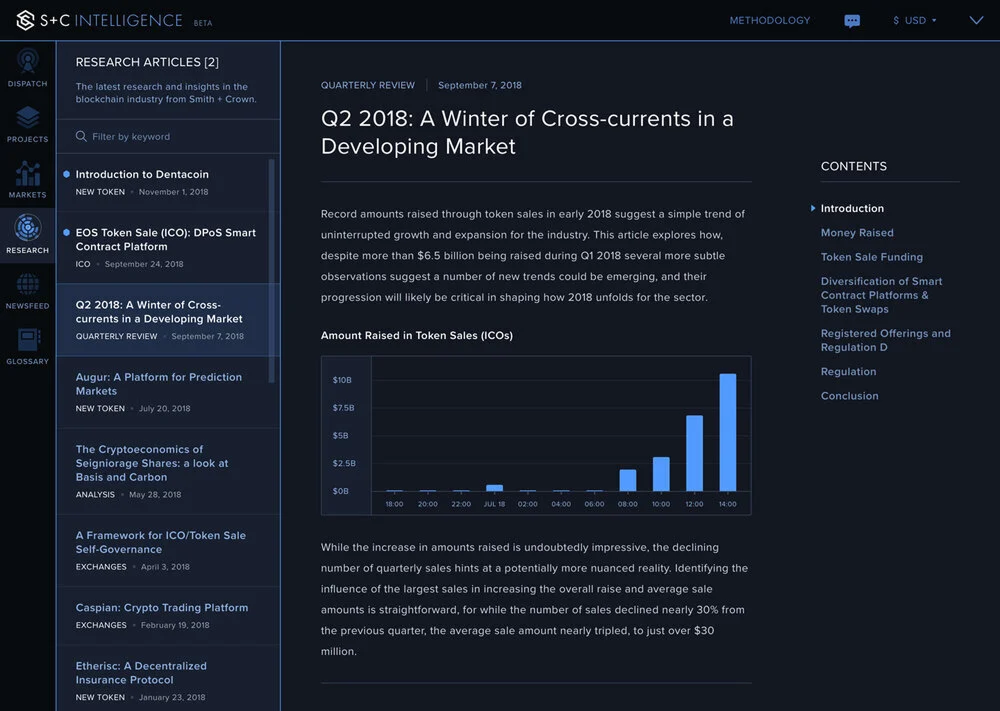Jump to Diversification of Smart Contract Platforms

click(x=881, y=295)
